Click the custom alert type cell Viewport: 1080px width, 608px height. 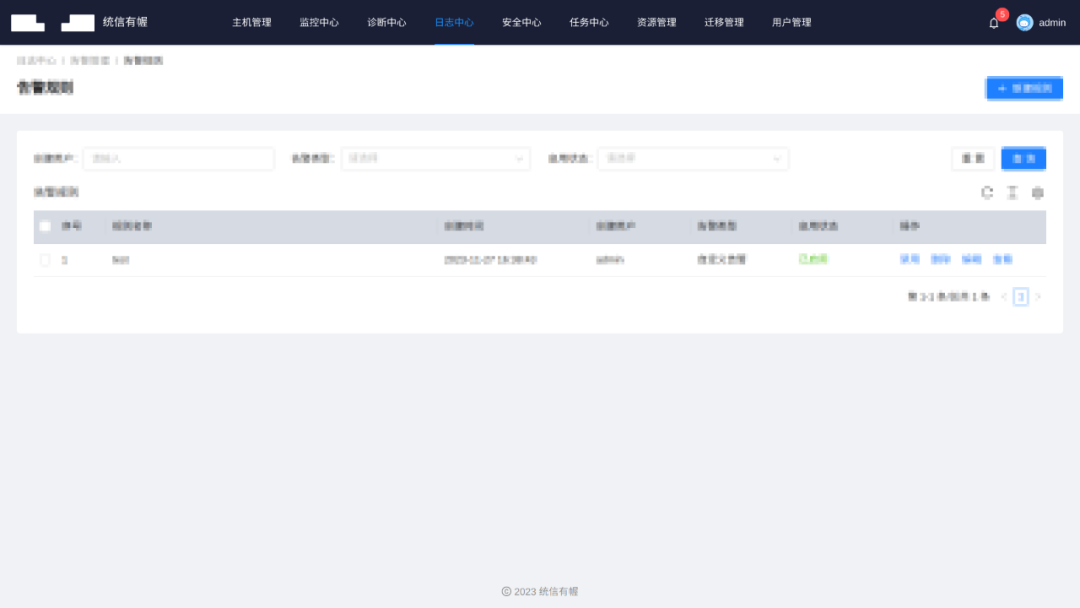721,260
